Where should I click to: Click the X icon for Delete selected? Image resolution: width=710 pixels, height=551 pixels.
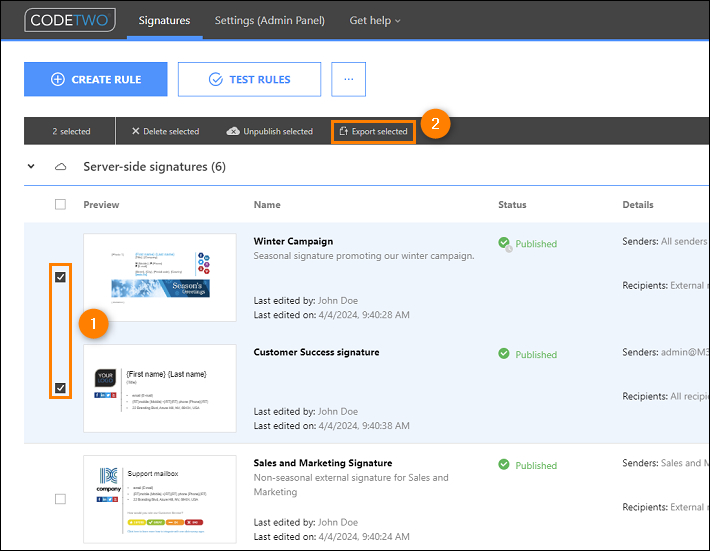(x=136, y=131)
